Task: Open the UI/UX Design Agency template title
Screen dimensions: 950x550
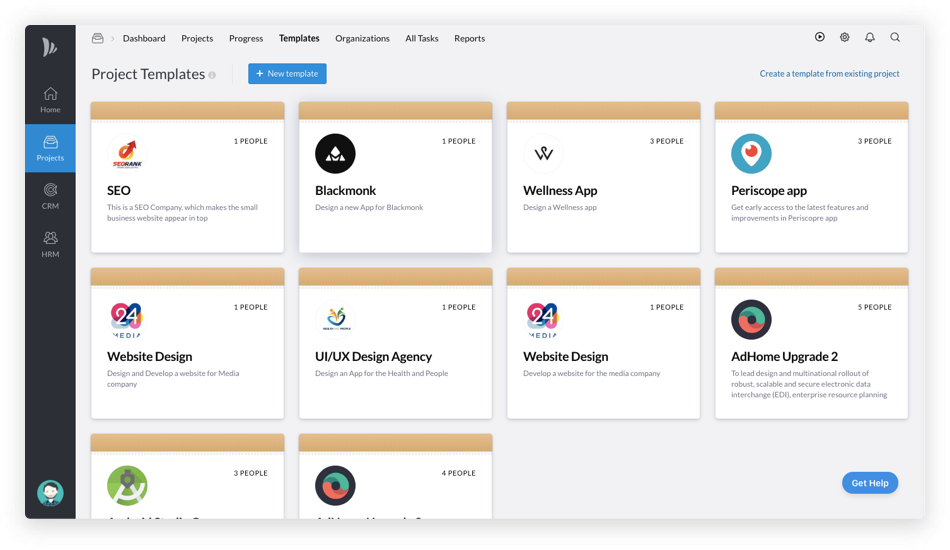Action: [x=373, y=356]
